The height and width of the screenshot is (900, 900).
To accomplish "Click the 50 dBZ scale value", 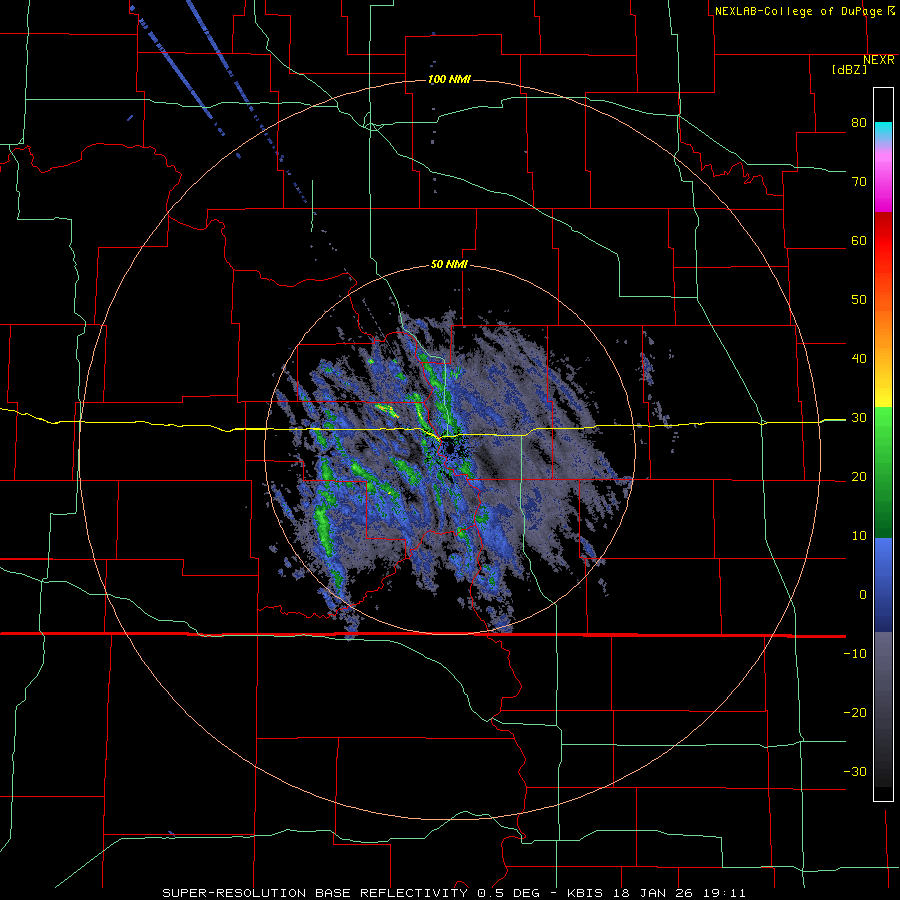I will pos(859,300).
